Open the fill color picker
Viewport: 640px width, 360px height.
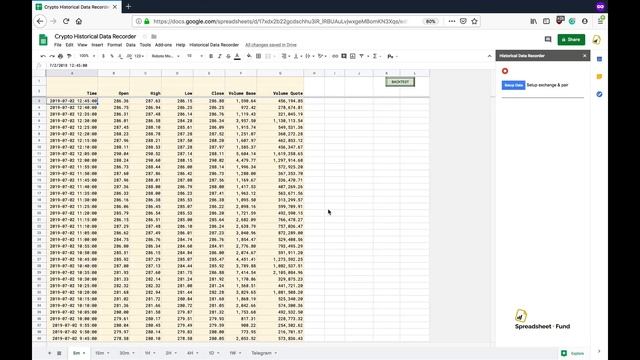click(249, 56)
